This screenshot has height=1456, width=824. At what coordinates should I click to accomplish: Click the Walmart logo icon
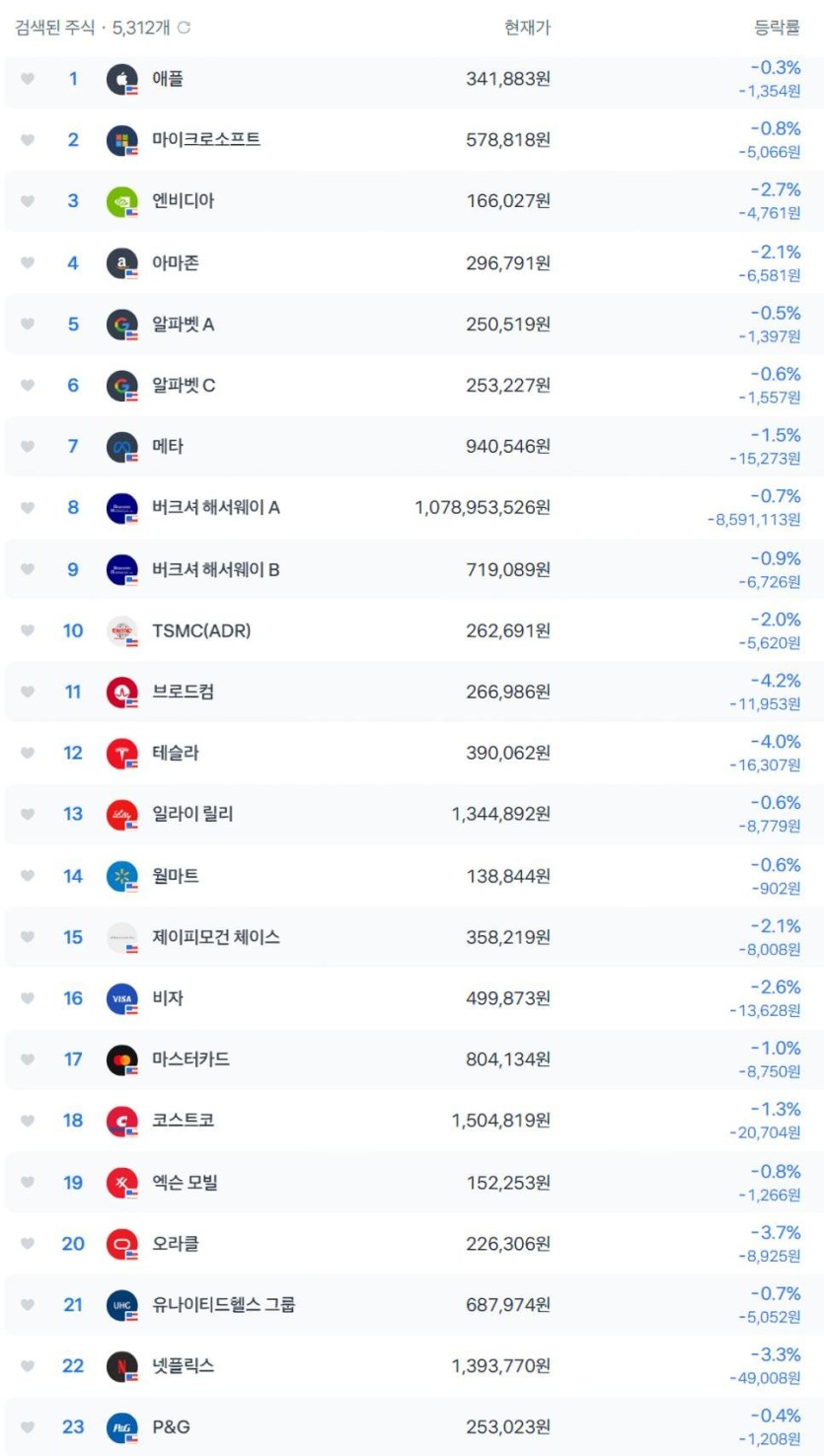coord(121,876)
